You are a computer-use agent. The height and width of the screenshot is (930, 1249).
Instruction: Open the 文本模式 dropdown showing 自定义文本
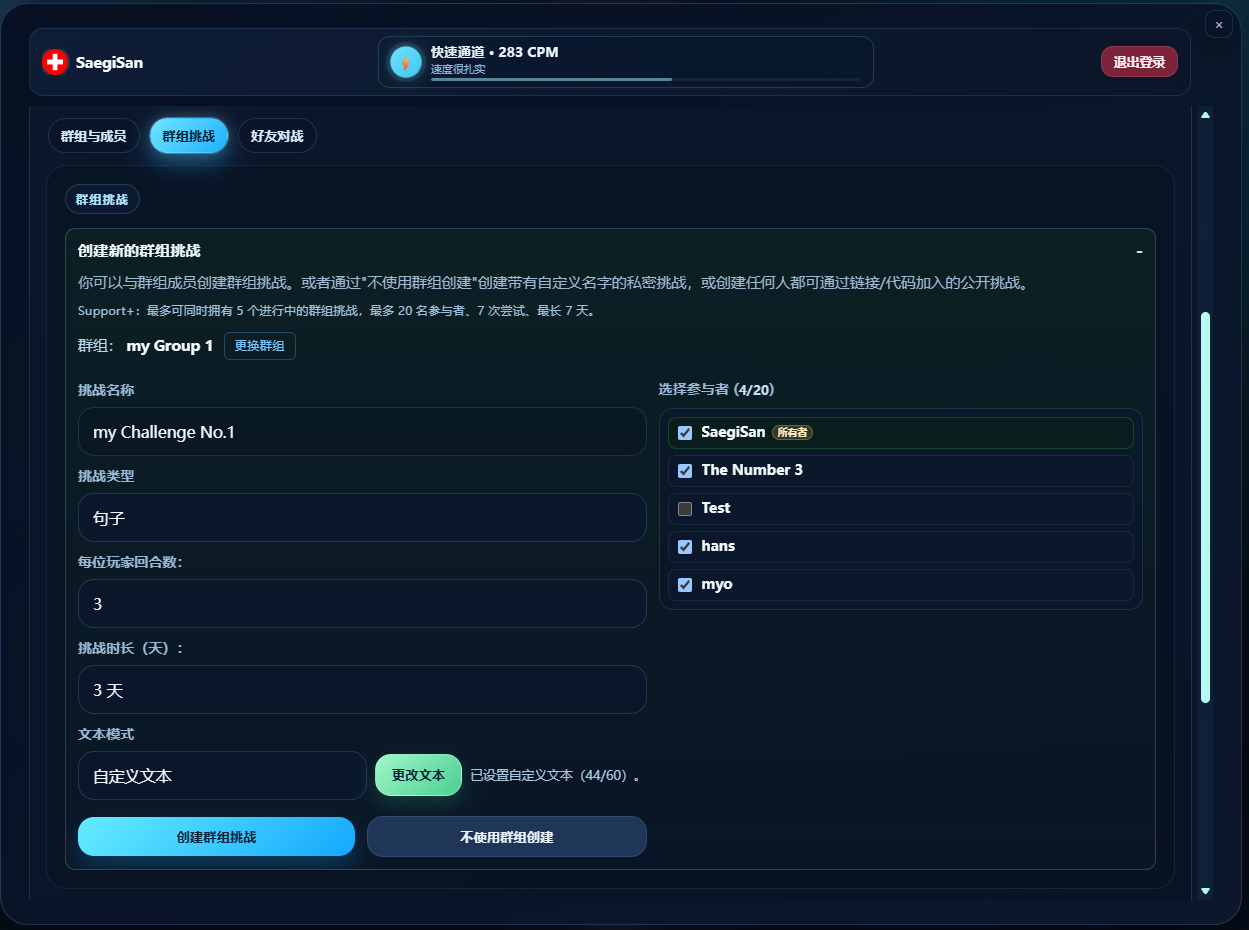[222, 776]
